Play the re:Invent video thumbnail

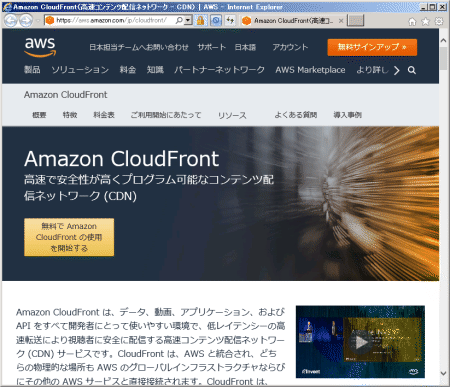pos(360,342)
